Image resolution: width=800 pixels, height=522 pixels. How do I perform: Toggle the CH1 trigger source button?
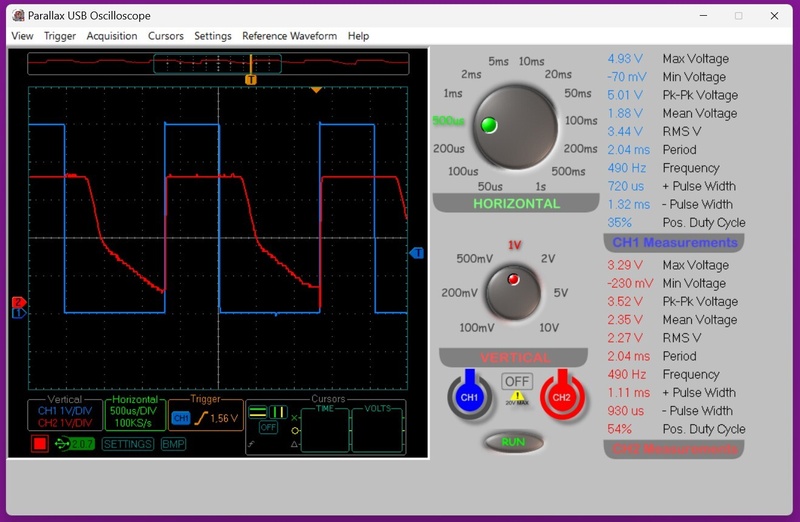(181, 418)
